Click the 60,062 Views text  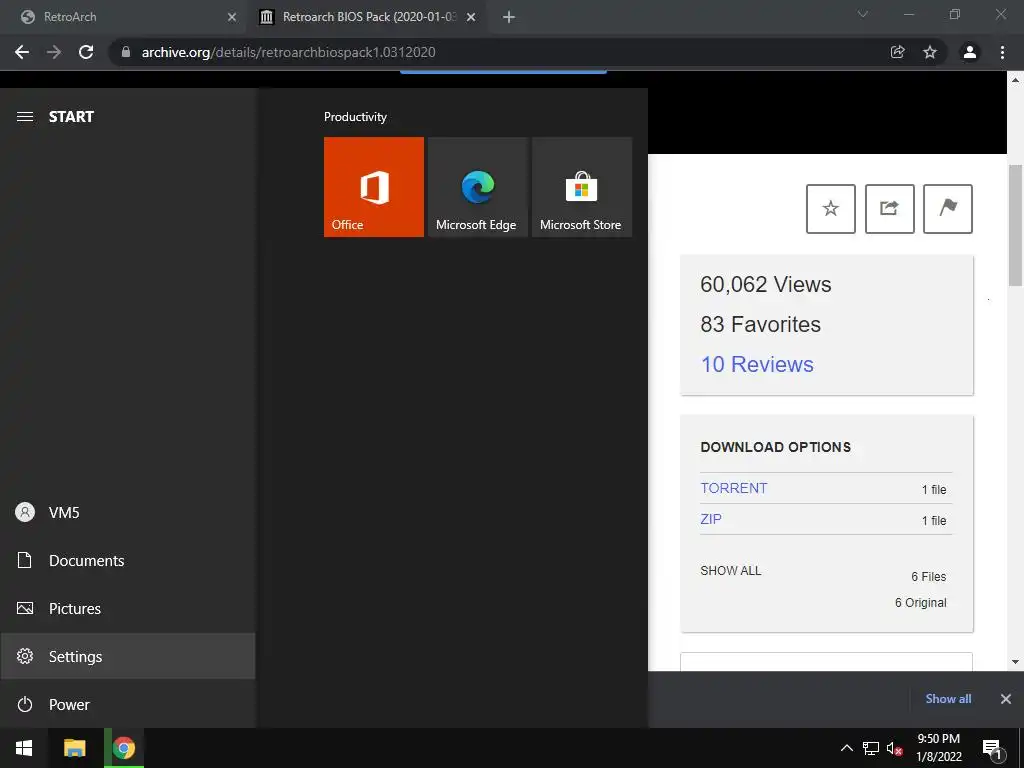[x=765, y=285]
